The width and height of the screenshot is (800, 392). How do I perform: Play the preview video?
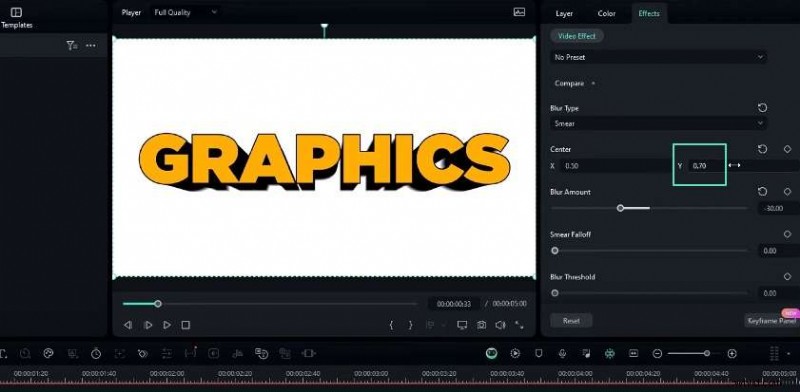pyautogui.click(x=167, y=325)
